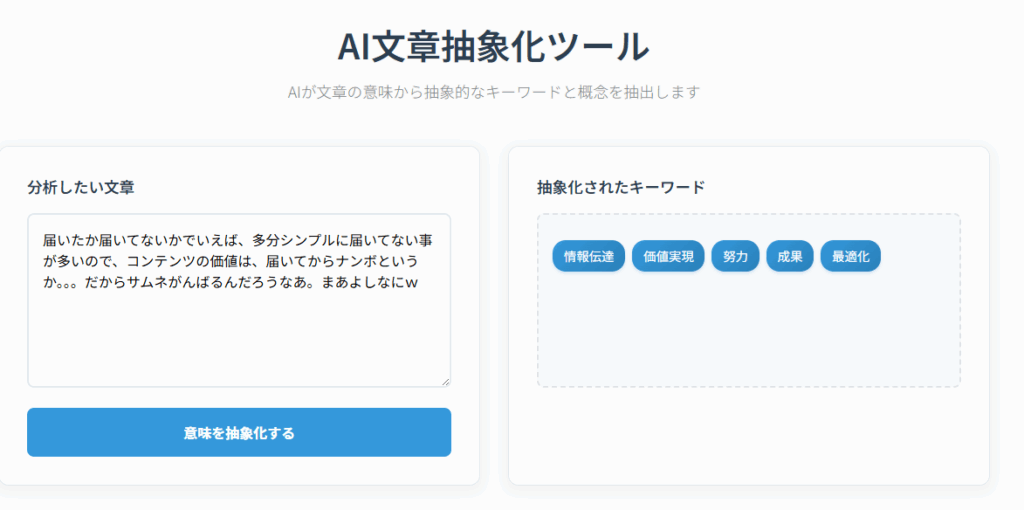The width and height of the screenshot is (1024, 510).
Task: Click the 分析したい文章 label
Action: 81,187
